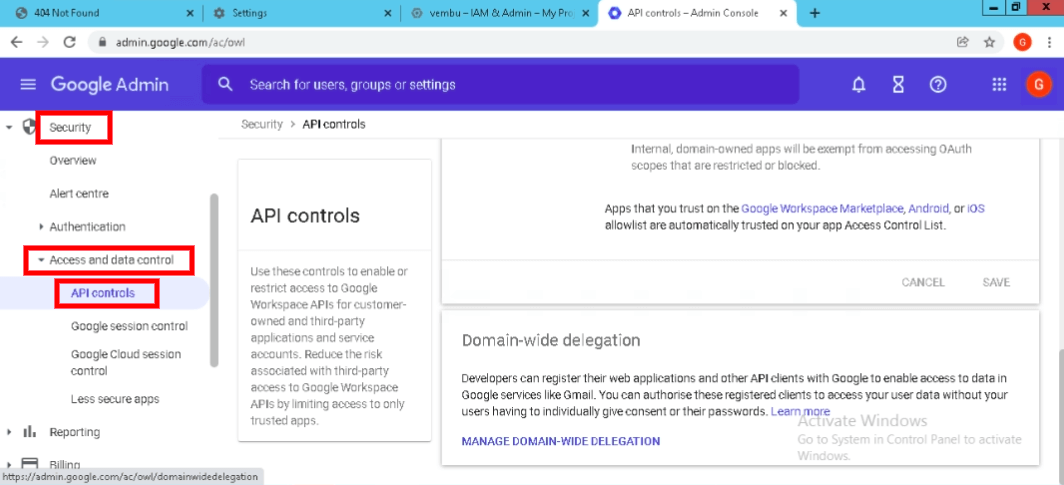Screen dimensions: 1064x485
Task: Close the 404 Not Found tab
Action: click(189, 14)
